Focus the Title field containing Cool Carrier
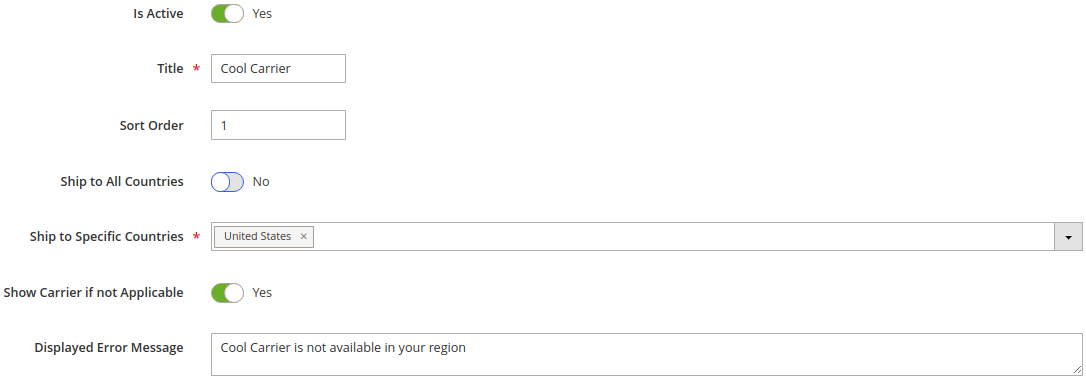This screenshot has height=380, width=1086. [x=278, y=69]
